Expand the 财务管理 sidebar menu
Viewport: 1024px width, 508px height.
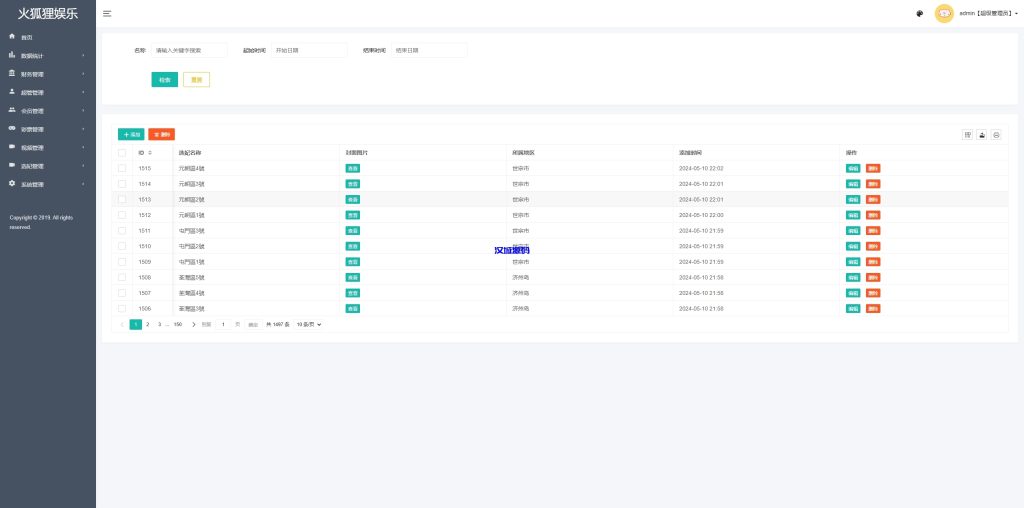point(47,74)
